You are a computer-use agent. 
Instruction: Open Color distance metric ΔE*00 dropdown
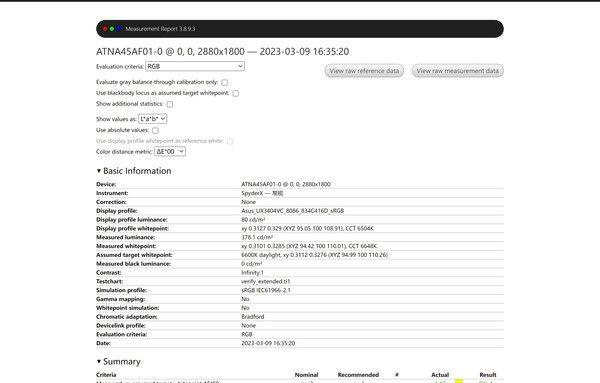(170, 152)
